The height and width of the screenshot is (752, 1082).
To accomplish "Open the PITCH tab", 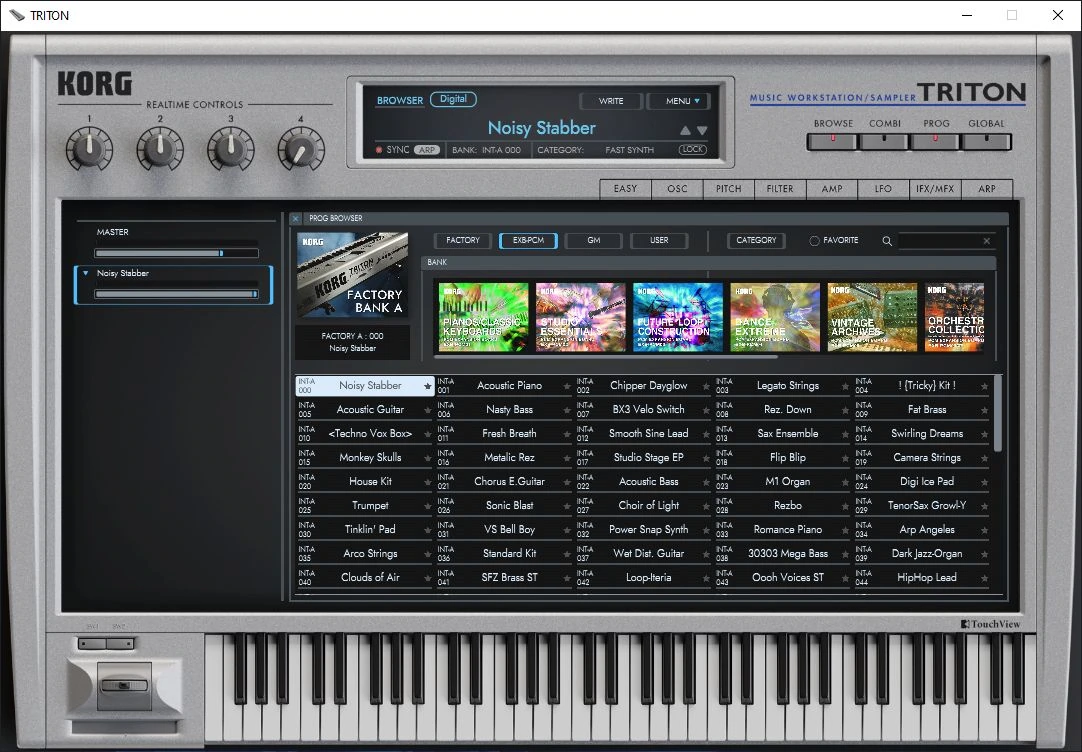I will 729,188.
